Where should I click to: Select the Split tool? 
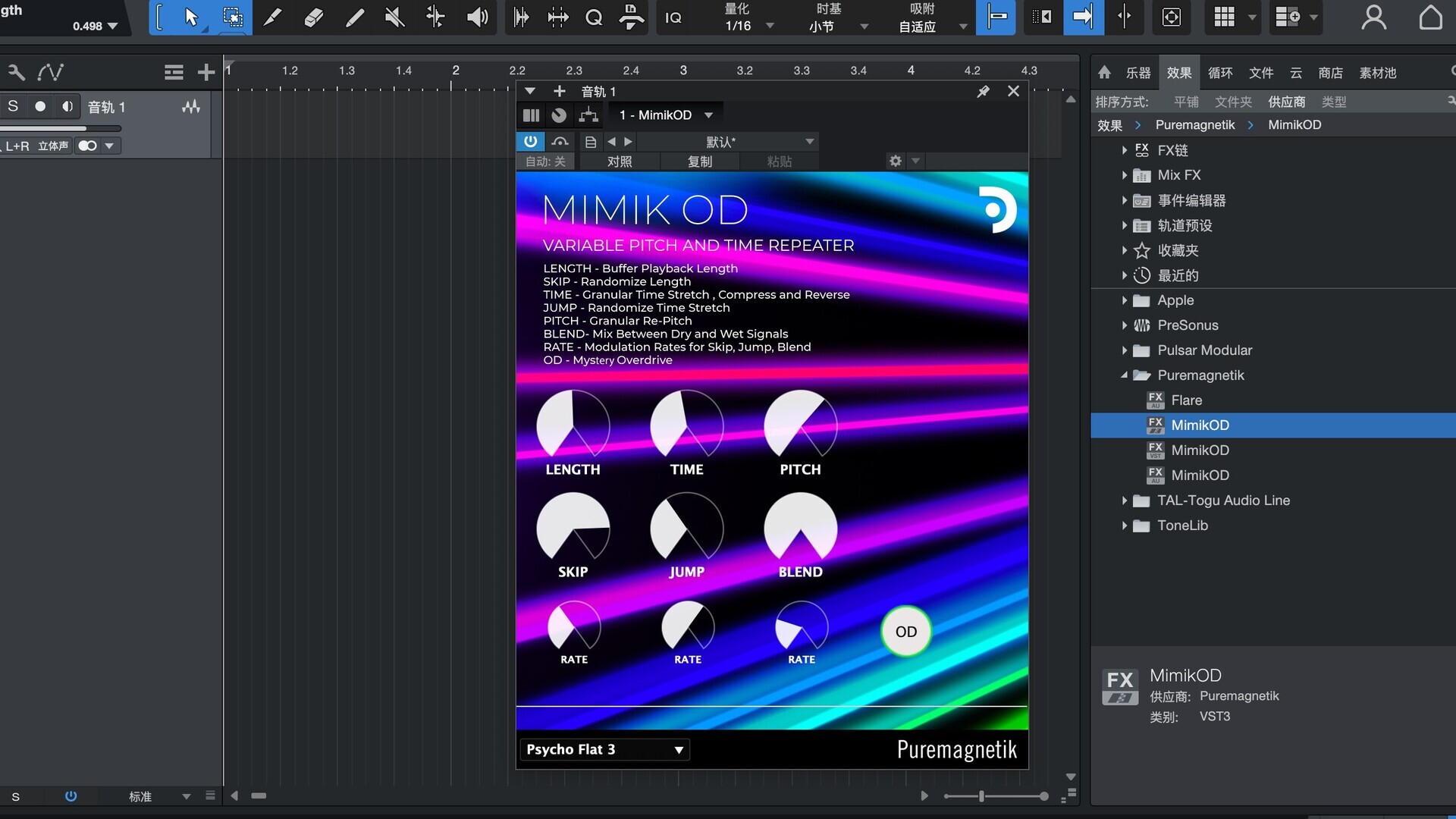pos(272,17)
